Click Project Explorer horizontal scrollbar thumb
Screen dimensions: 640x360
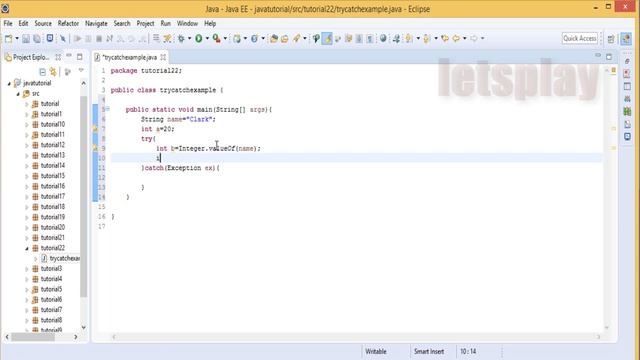tap(33, 337)
